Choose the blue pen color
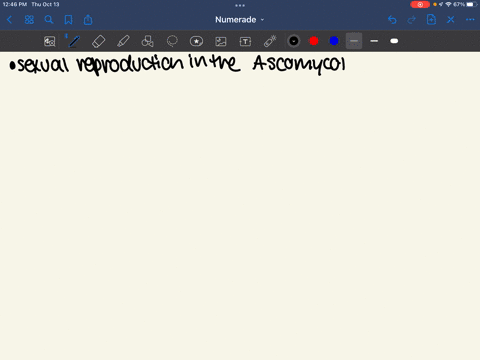The image size is (480, 360). [334, 41]
